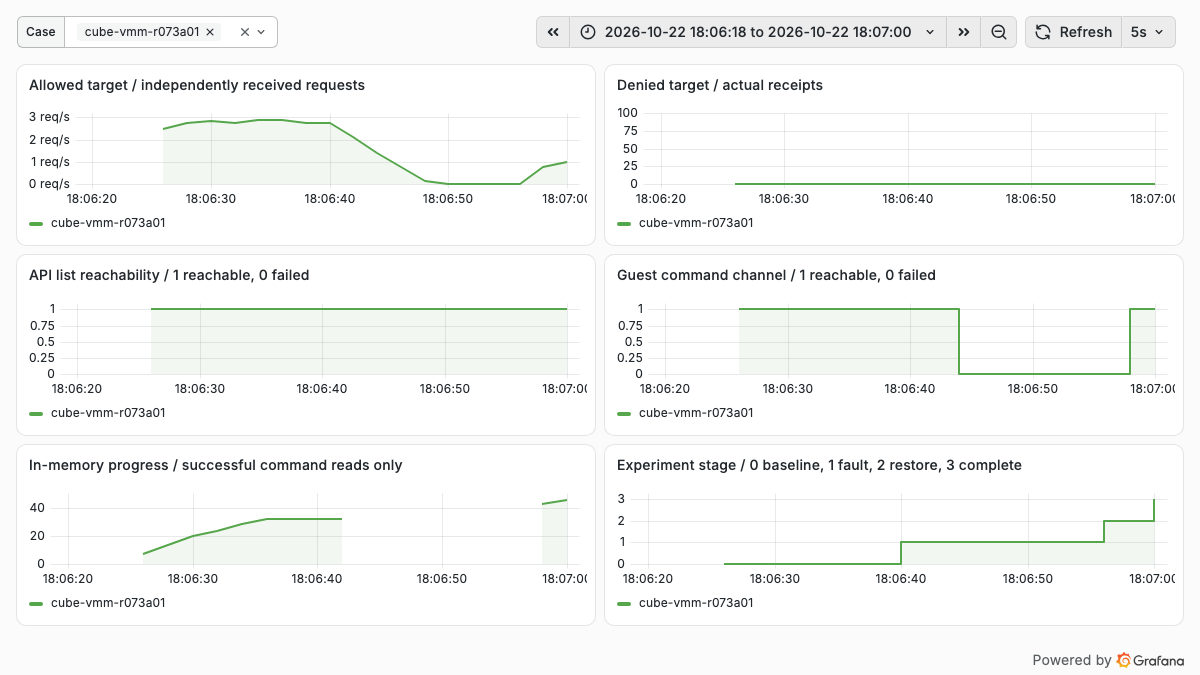Click the Refresh dashboard button
This screenshot has width=1200, height=675.
pyautogui.click(x=1073, y=32)
